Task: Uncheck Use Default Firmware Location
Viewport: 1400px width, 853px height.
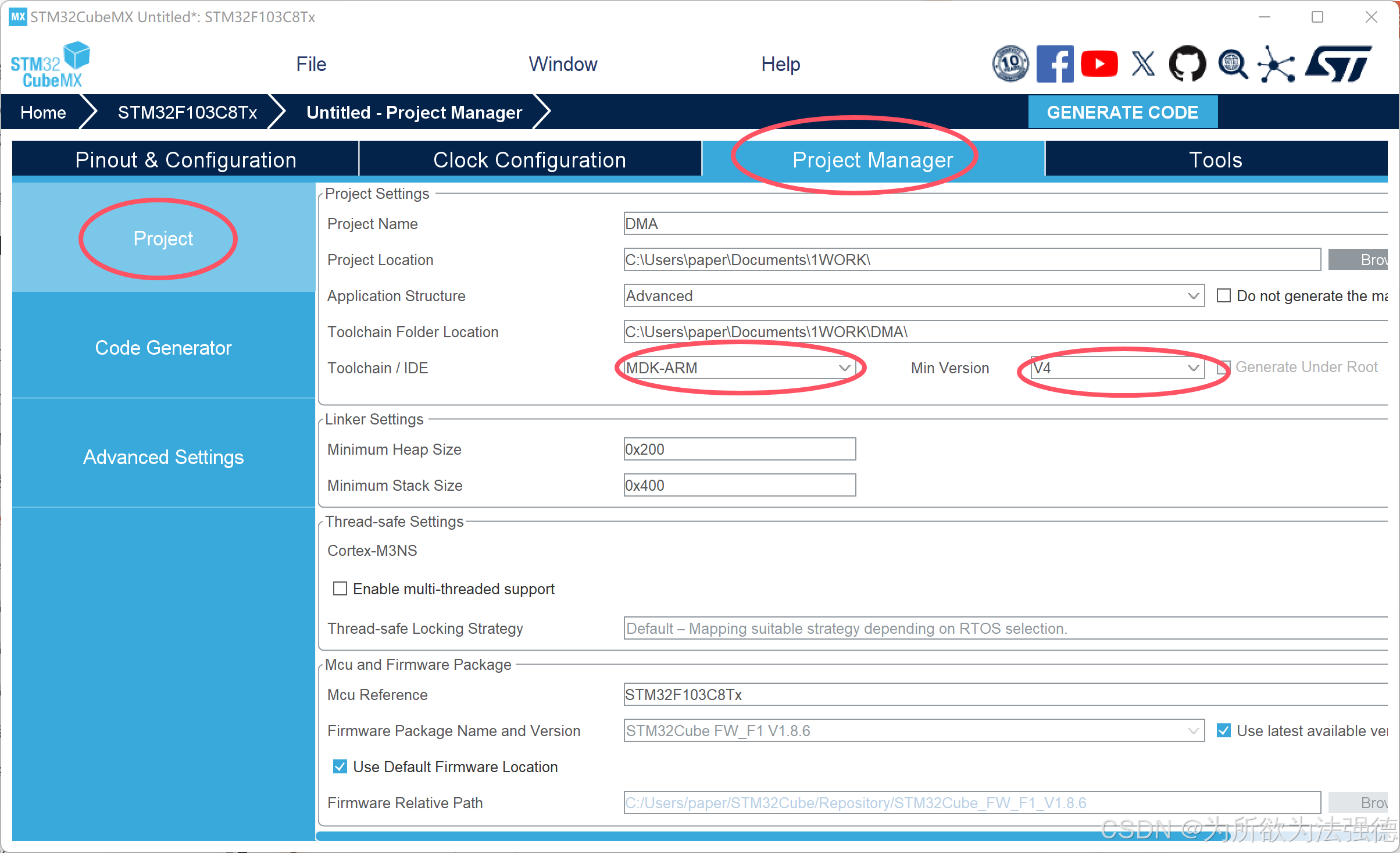Action: click(x=340, y=767)
